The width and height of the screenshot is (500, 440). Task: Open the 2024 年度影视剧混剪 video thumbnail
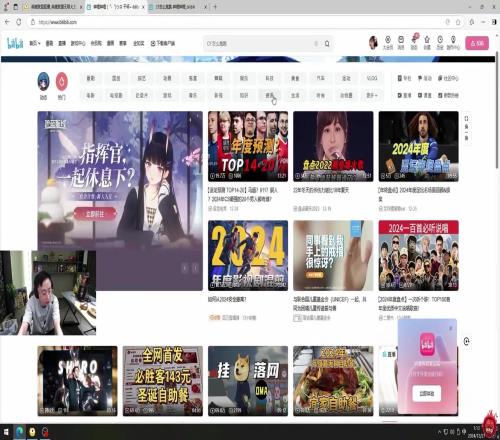(248, 255)
